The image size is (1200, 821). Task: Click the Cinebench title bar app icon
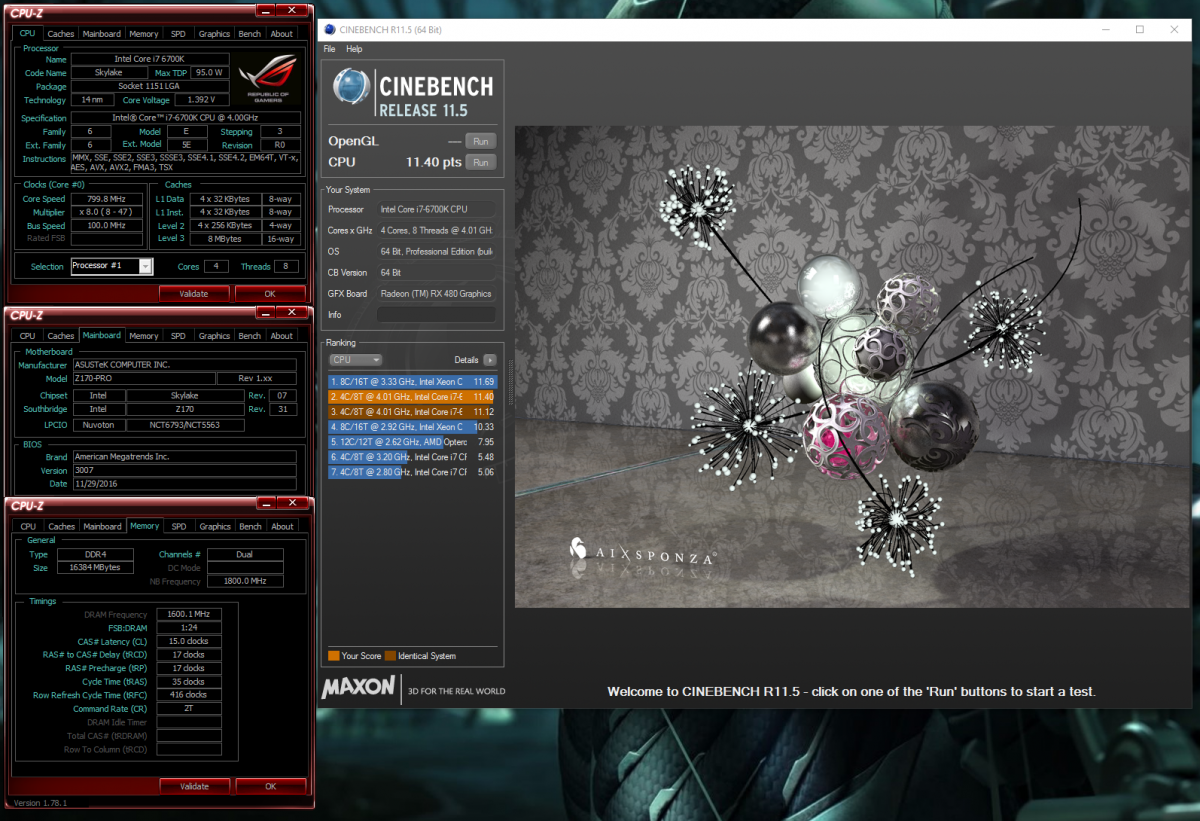328,30
